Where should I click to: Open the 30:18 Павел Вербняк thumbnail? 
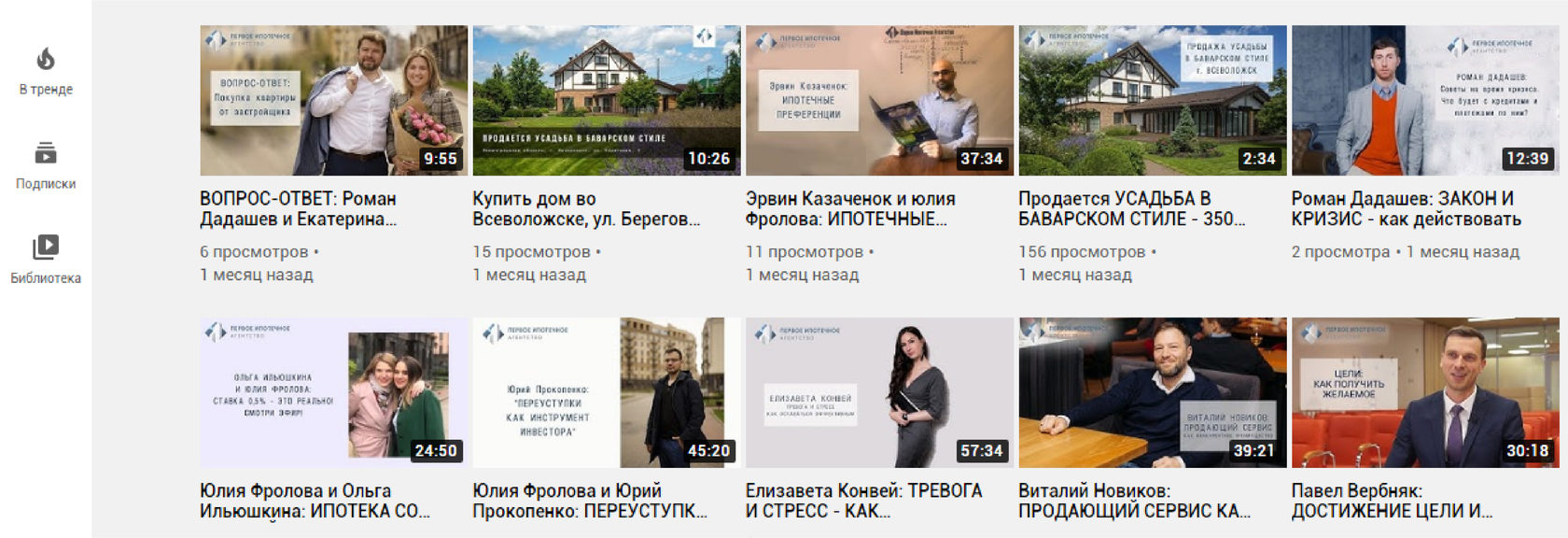click(x=1425, y=392)
